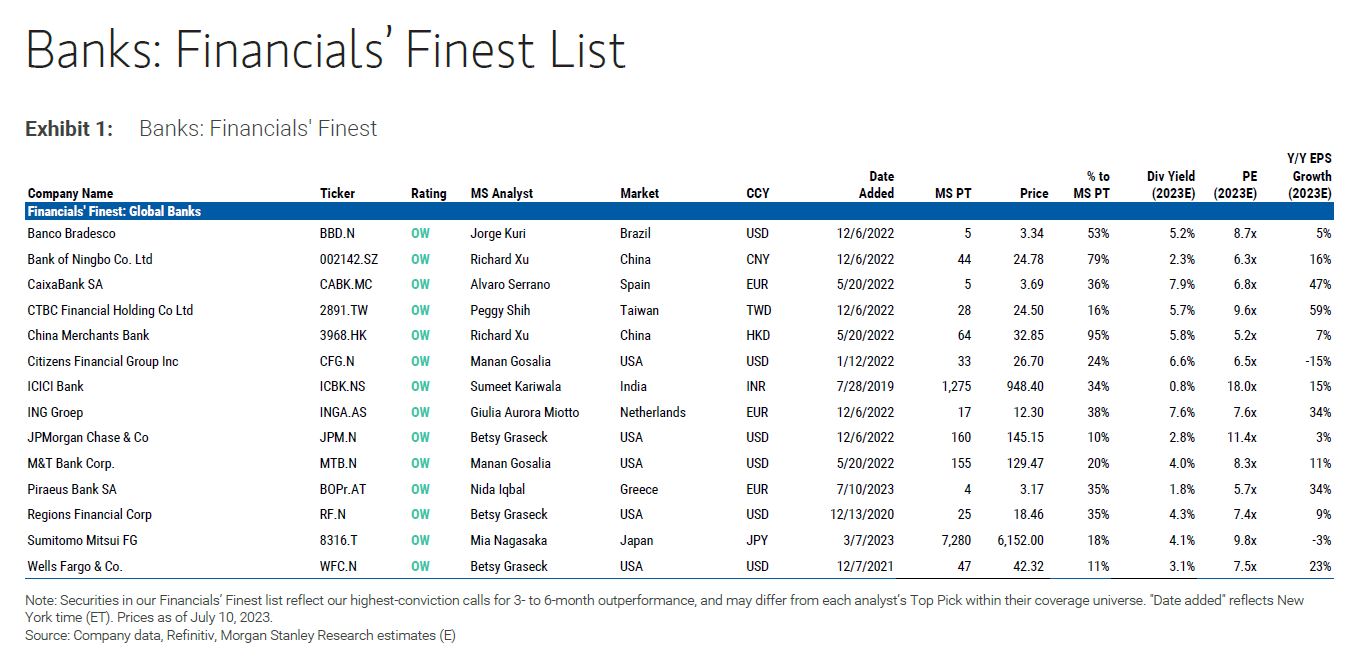The height and width of the screenshot is (669, 1363).
Task: Click the Div Yield (2023E) column header
Action: pos(1170,185)
